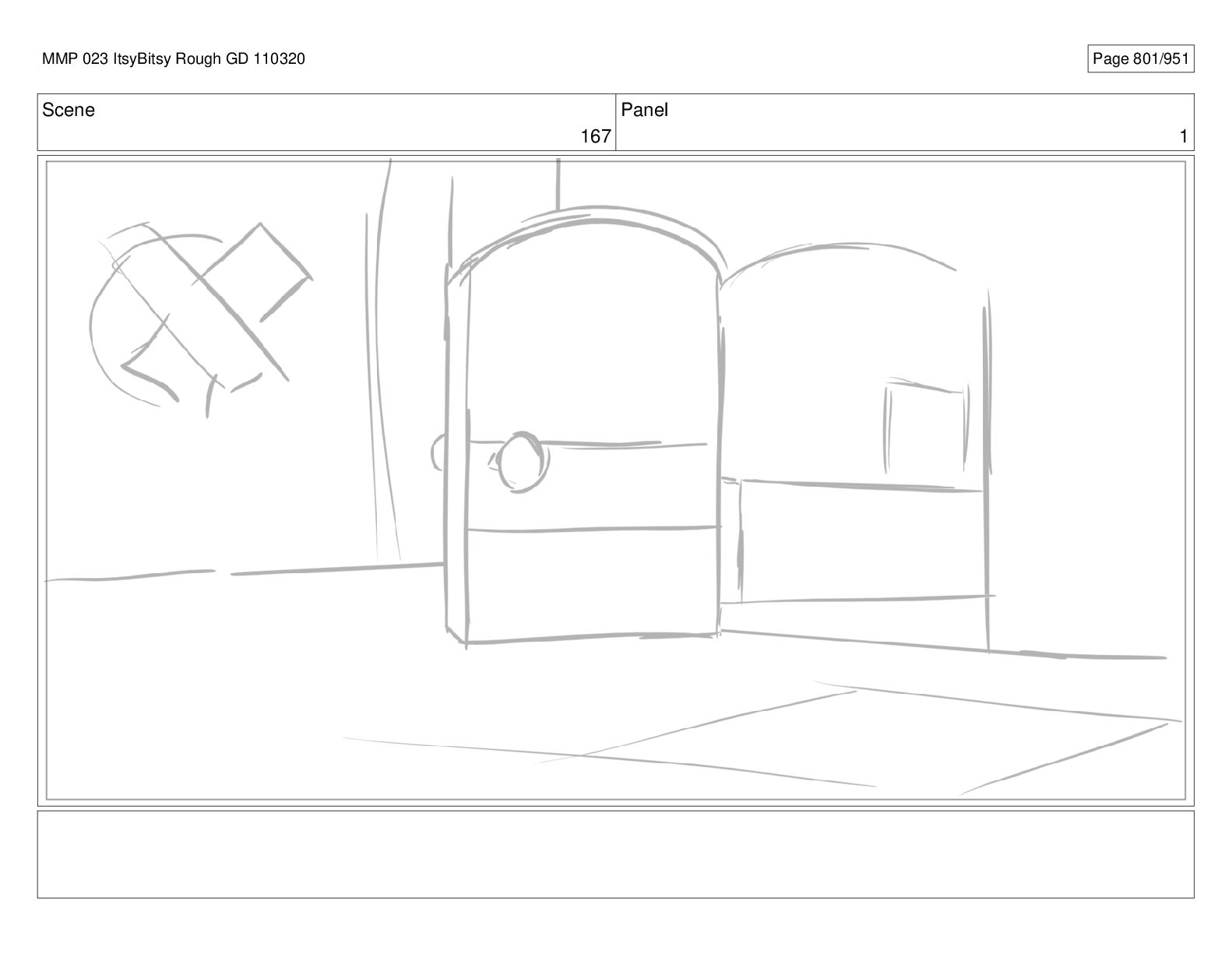This screenshot has width=1232, height=954.
Task: Click the 'Panel' label
Action: [645, 110]
